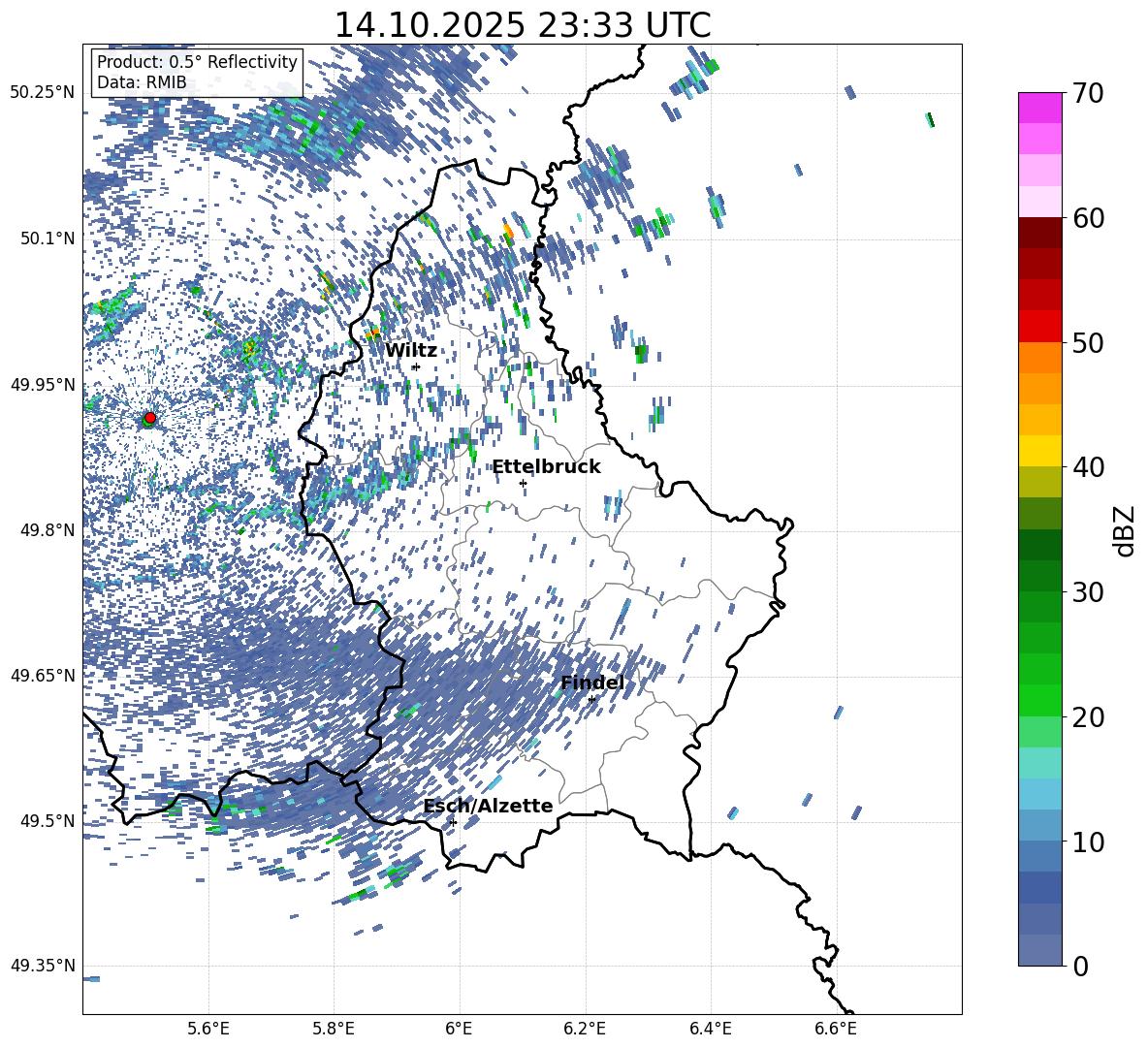Viewport: 1148px width, 1048px height.
Task: Click the 50.25°N latitude label
Action: (43, 93)
